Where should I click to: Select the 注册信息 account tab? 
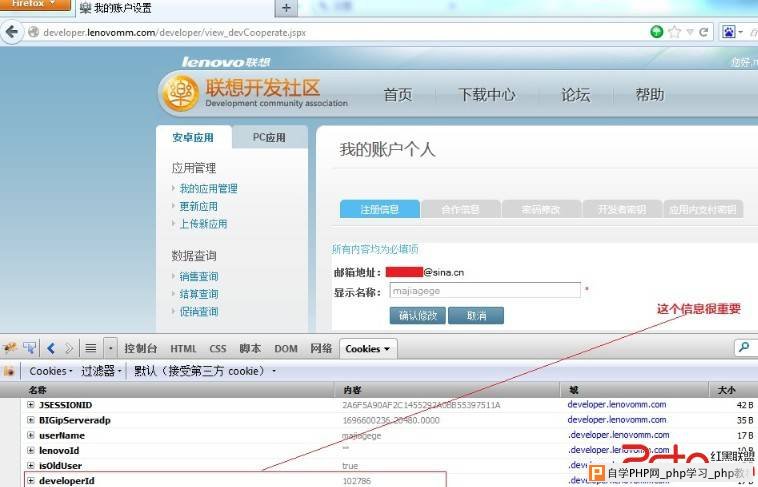coord(379,209)
